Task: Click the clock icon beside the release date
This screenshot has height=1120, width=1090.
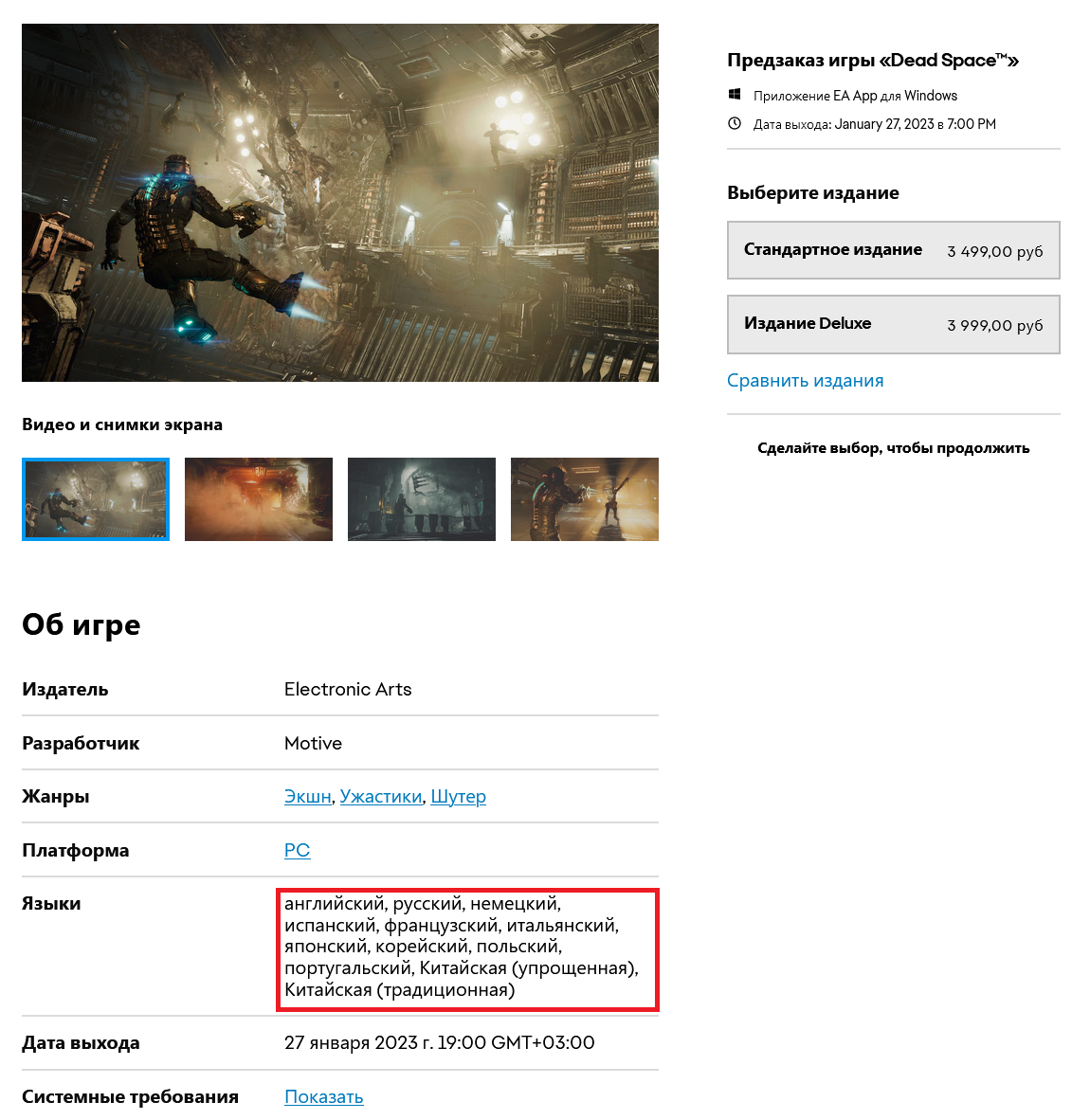Action: [735, 123]
